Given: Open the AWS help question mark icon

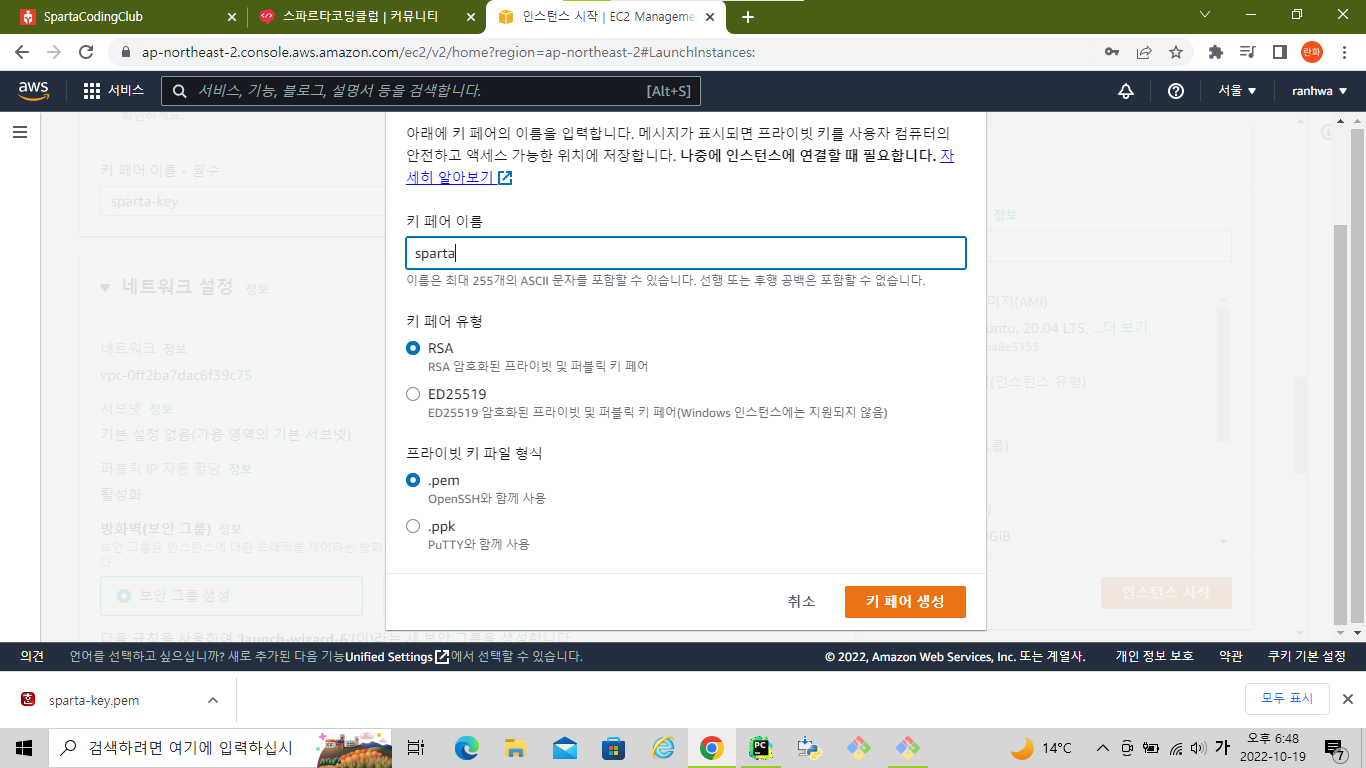Looking at the screenshot, I should click(1176, 91).
